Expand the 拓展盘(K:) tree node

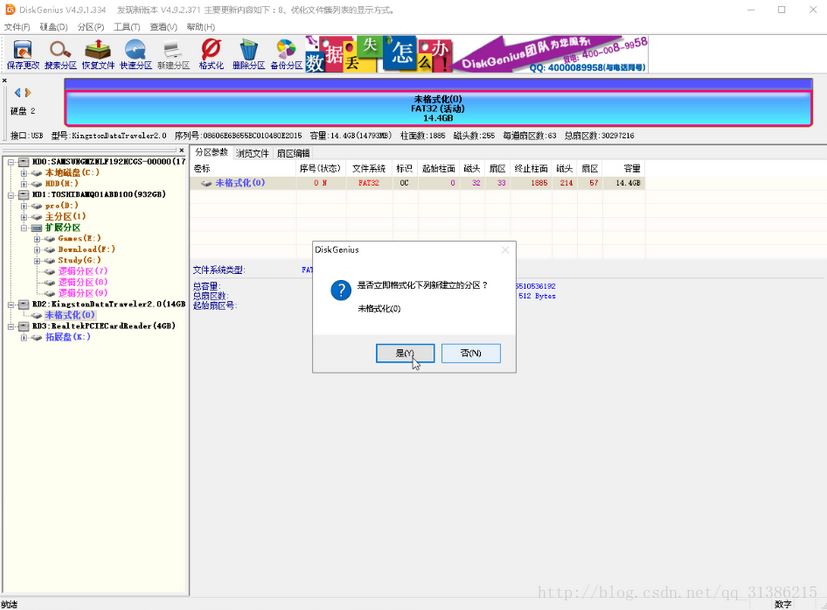click(x=24, y=337)
